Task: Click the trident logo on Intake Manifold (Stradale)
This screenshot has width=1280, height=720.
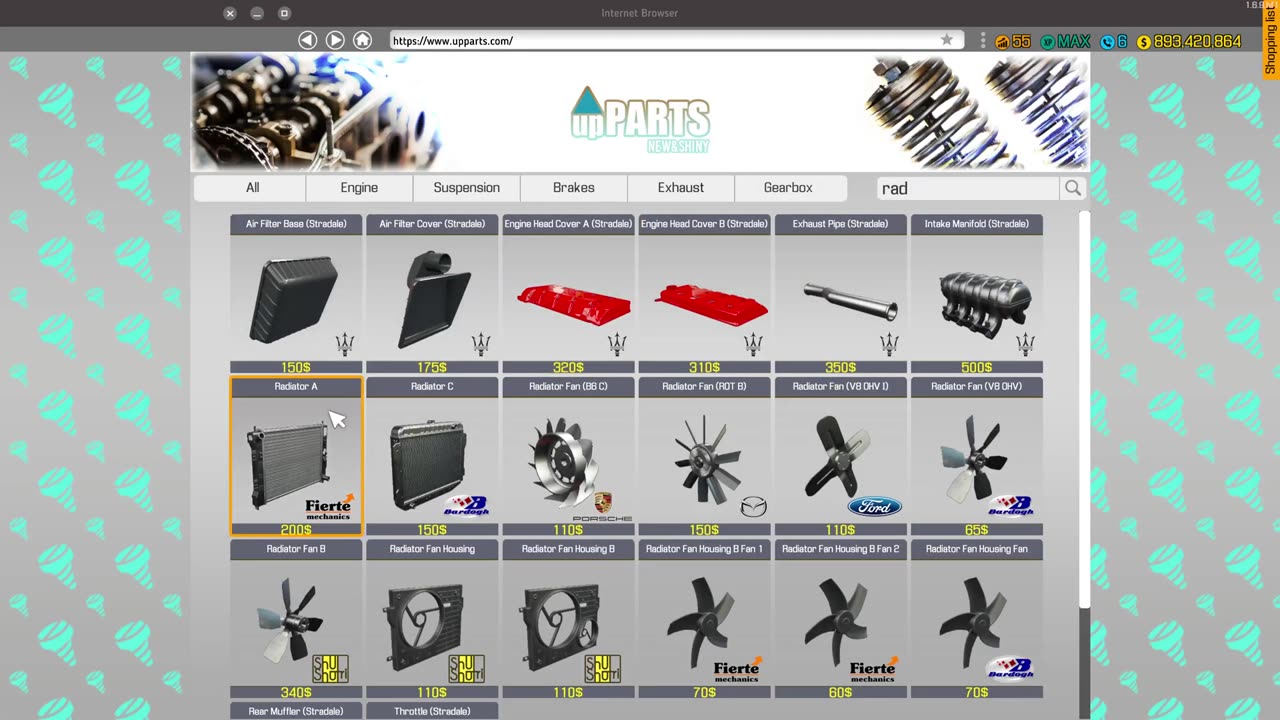Action: pos(1025,344)
